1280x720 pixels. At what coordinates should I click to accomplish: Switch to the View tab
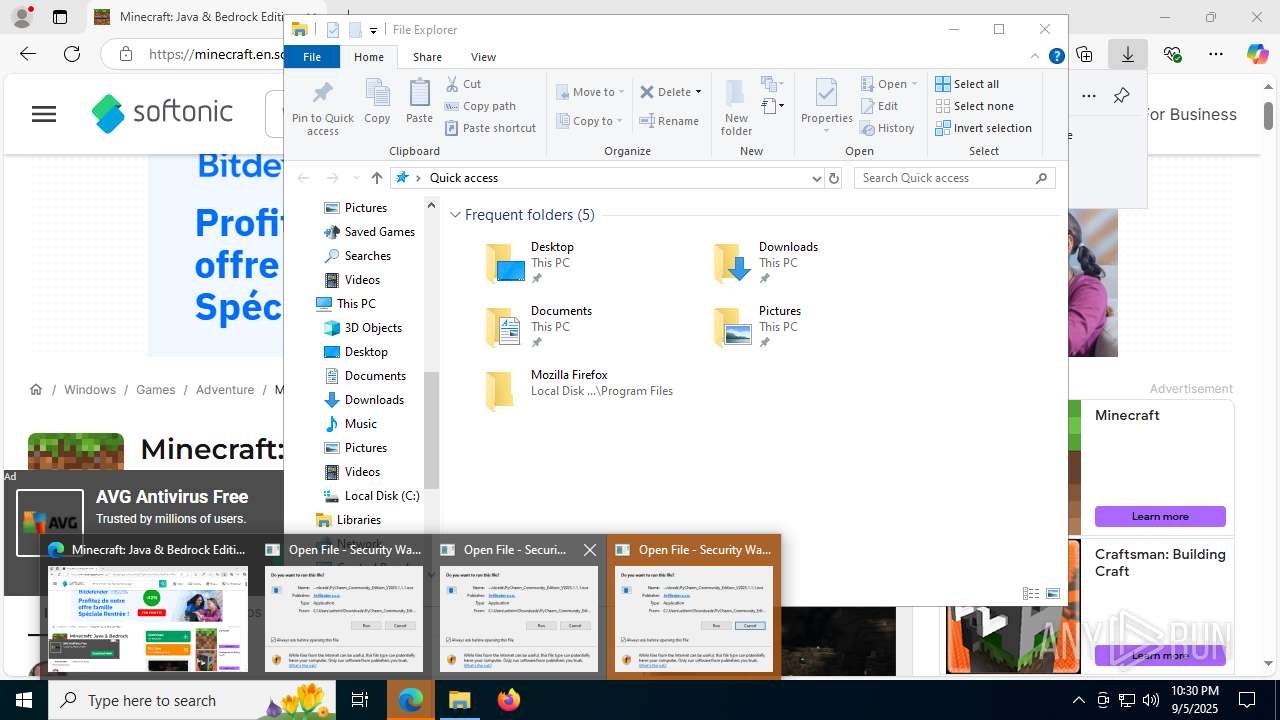click(x=483, y=57)
